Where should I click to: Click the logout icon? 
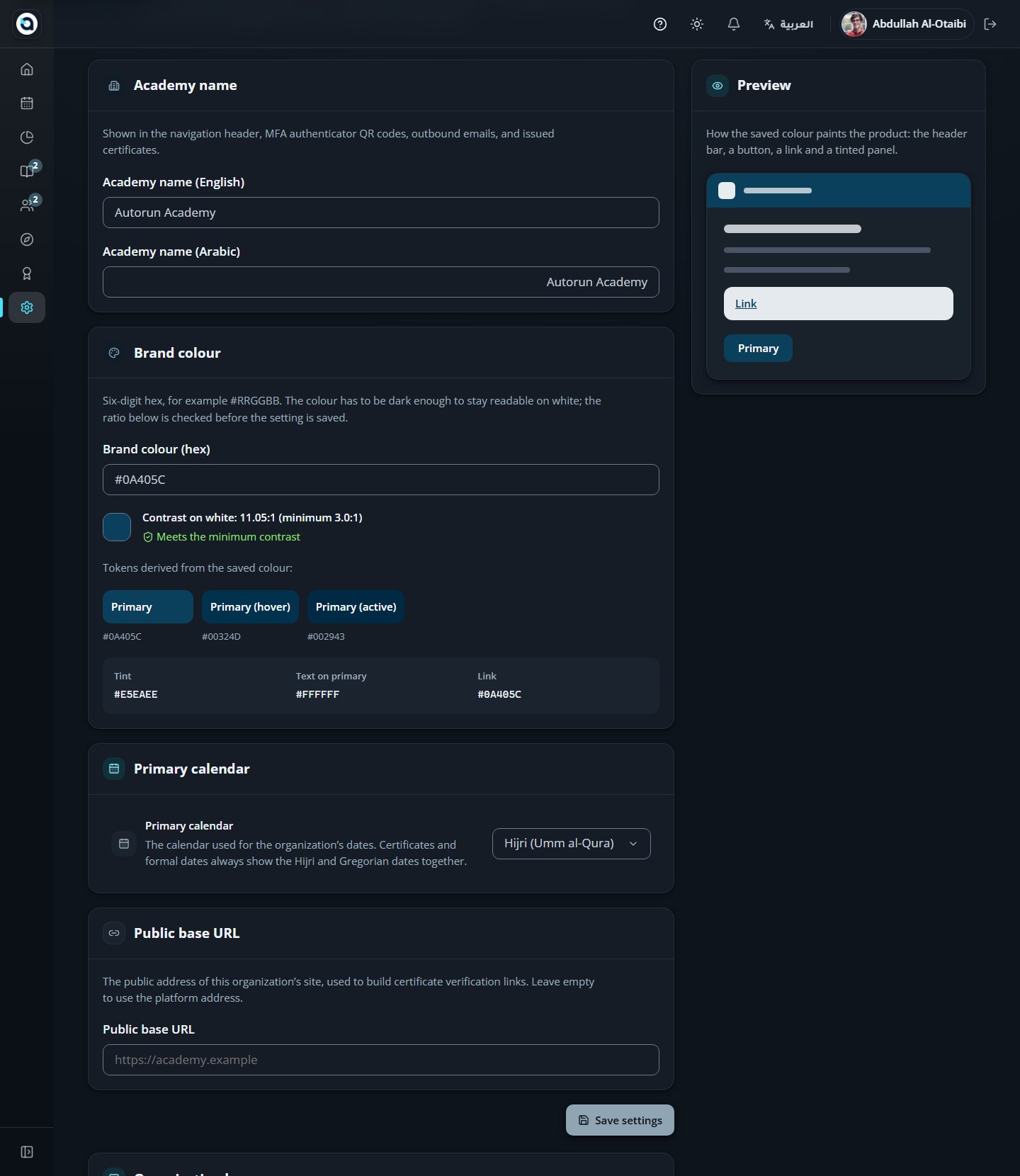point(990,24)
